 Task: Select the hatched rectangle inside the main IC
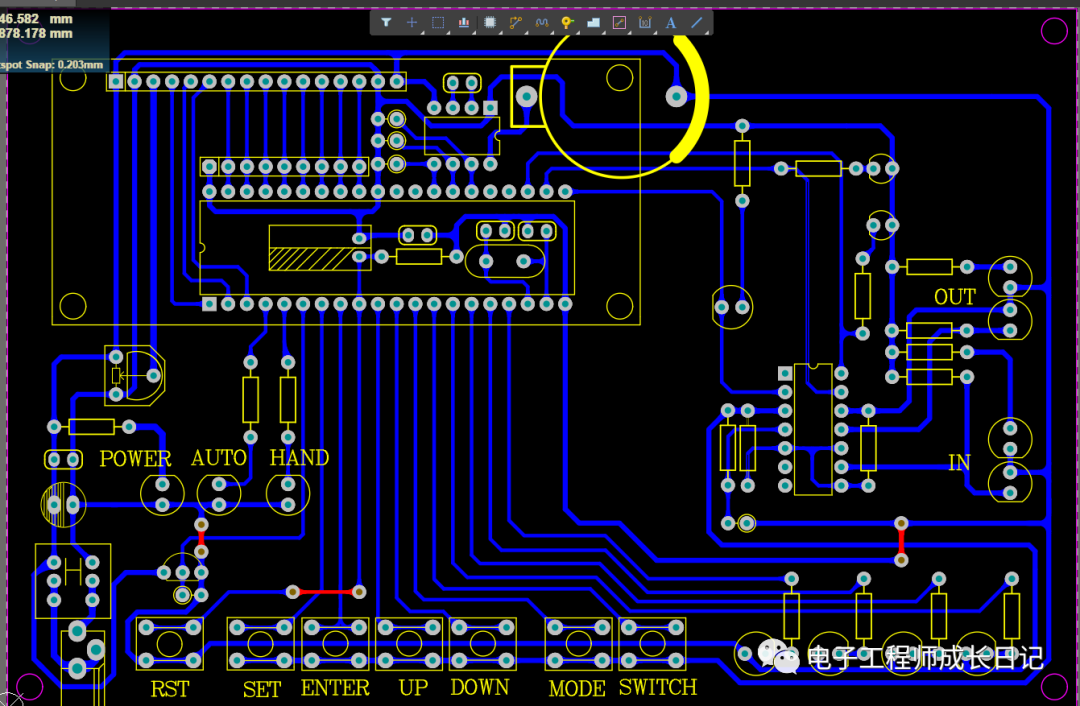(x=320, y=258)
